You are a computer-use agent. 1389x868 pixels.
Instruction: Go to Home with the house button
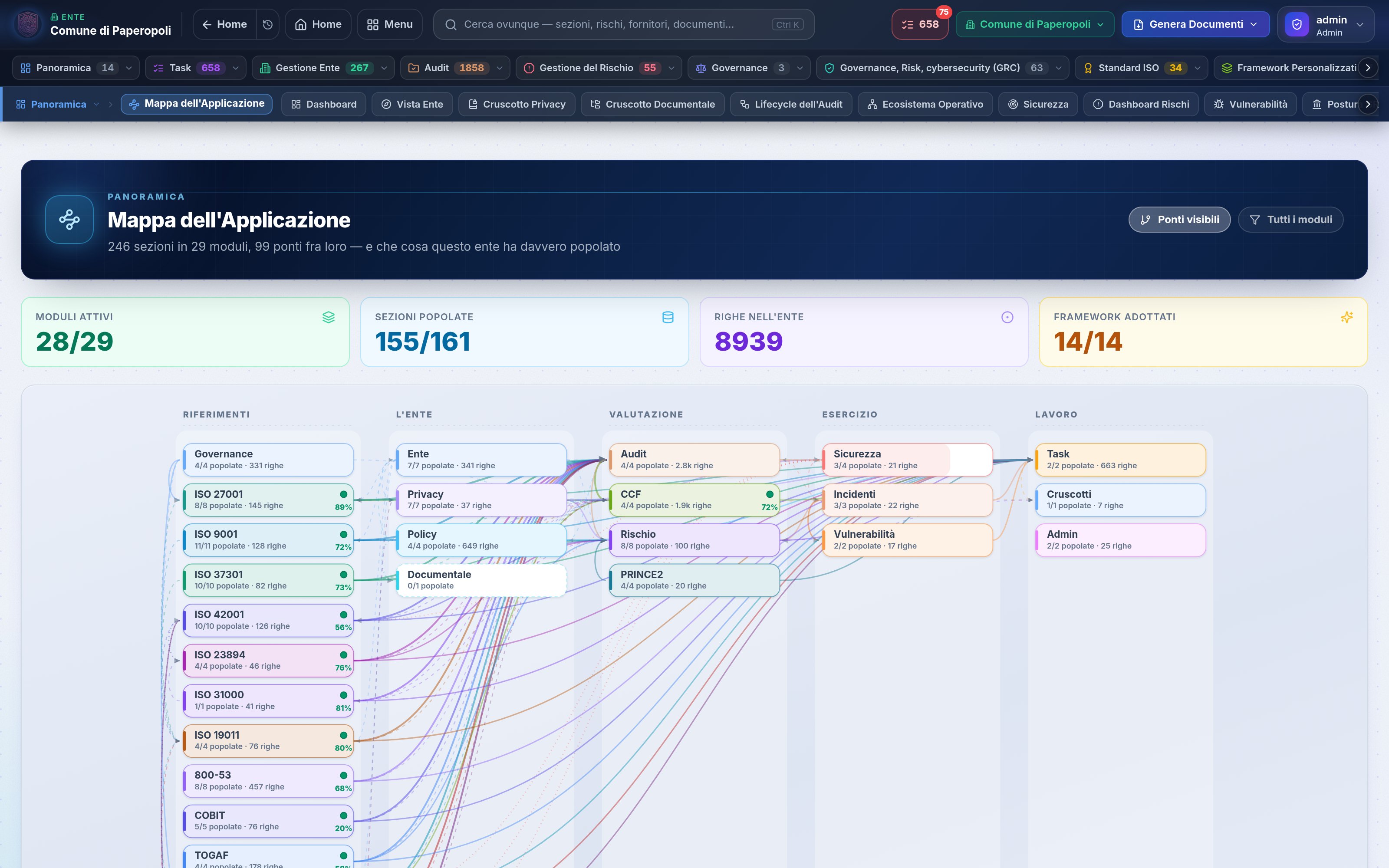click(x=318, y=24)
